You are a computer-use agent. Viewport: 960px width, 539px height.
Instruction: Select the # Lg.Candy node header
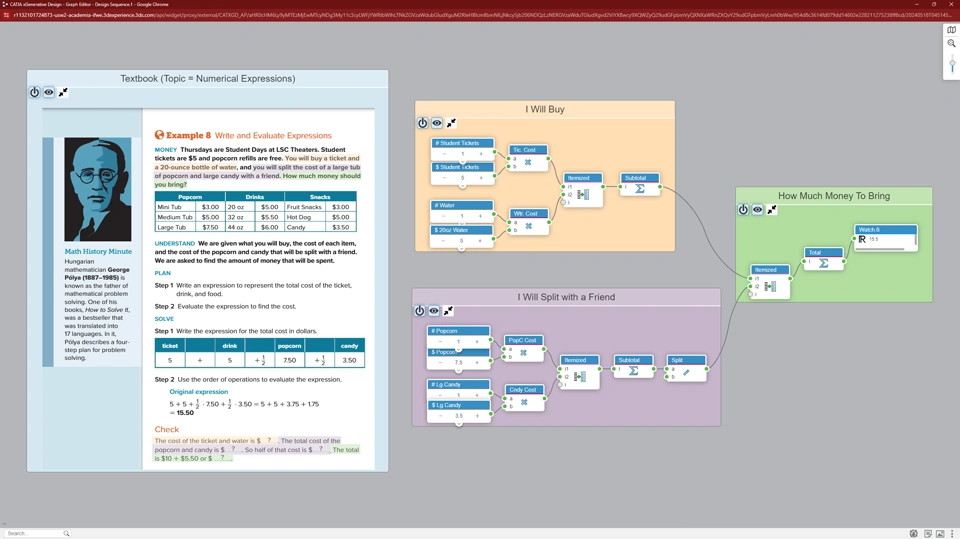point(459,385)
